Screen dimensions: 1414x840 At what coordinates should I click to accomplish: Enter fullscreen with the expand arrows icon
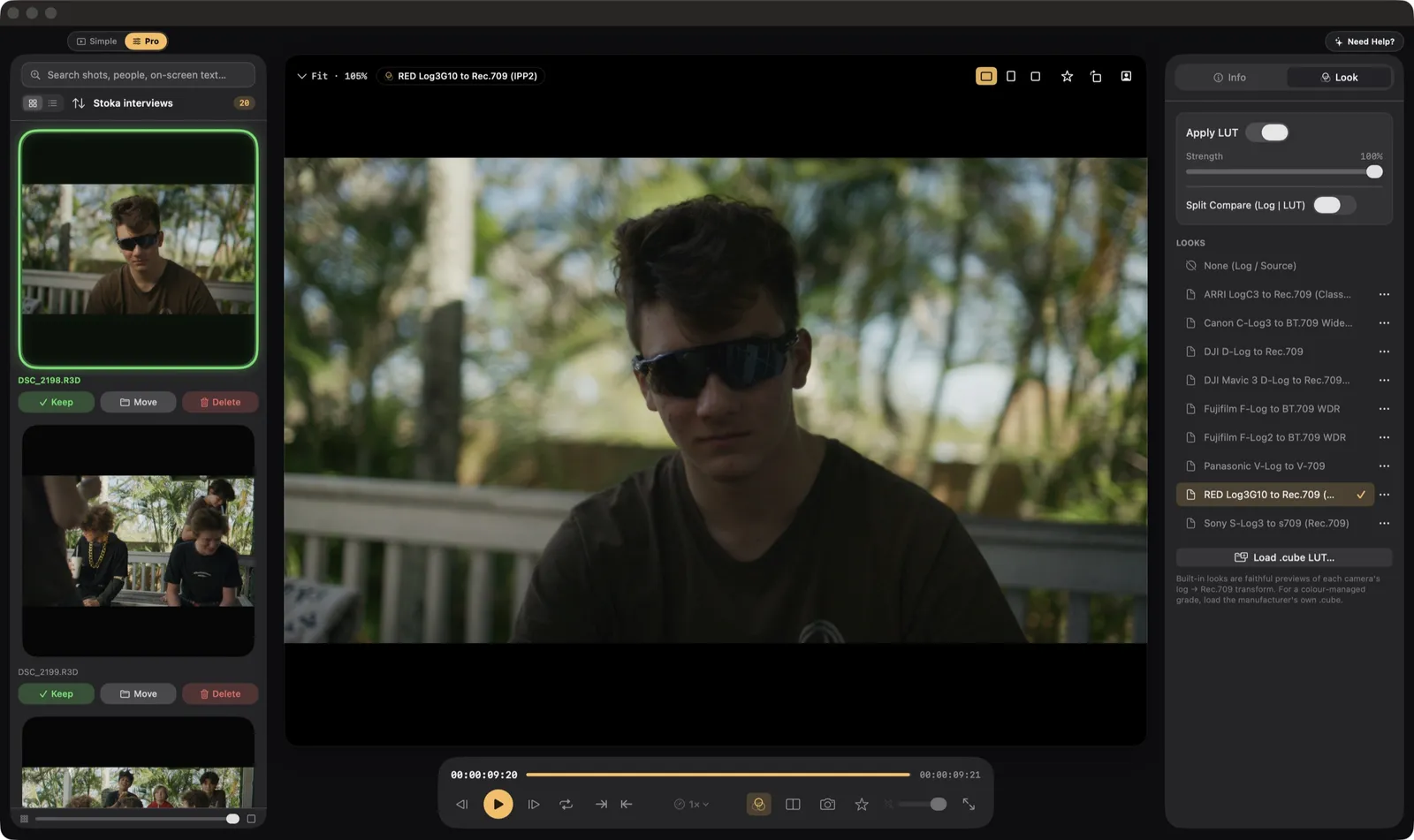coord(969,805)
